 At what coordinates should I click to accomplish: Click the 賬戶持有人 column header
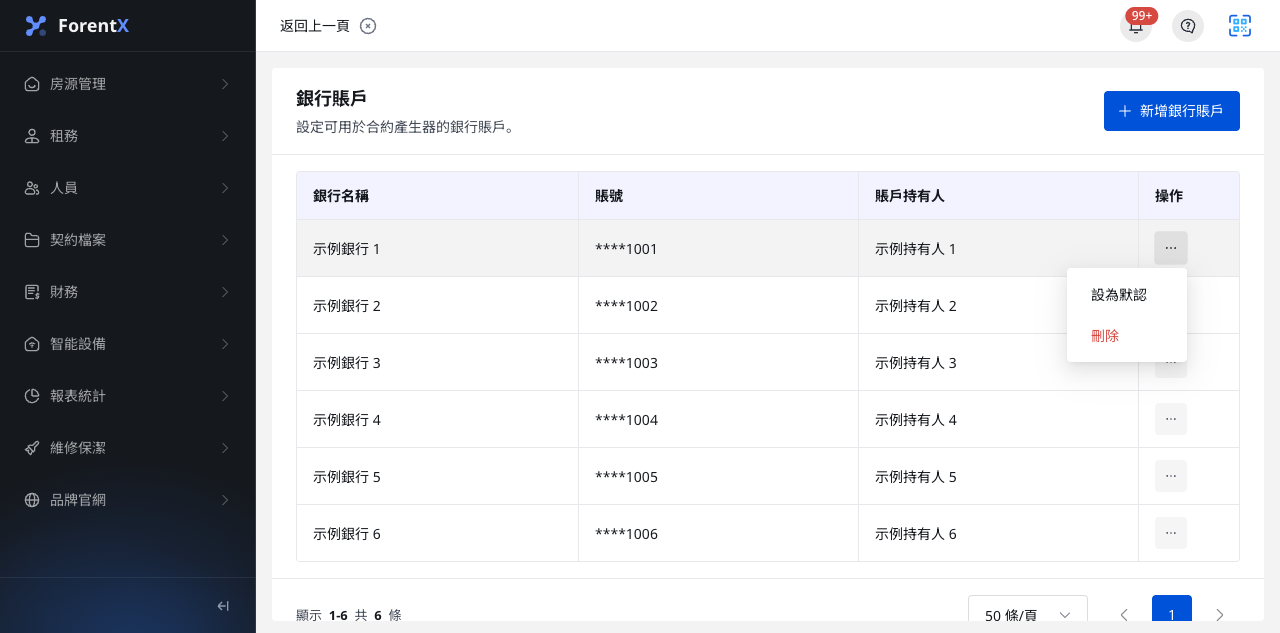pos(999,196)
